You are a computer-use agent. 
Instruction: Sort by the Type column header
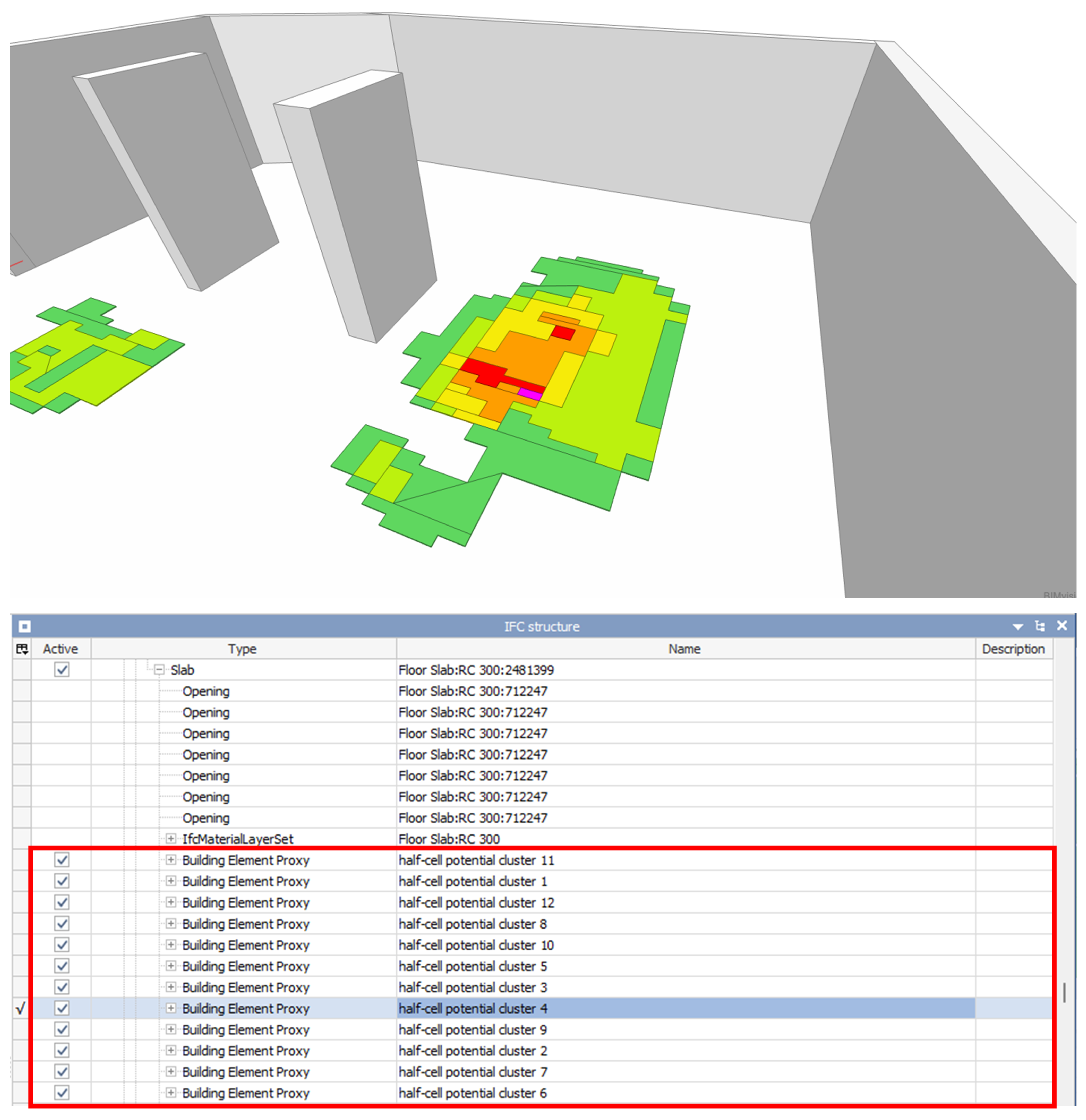(x=243, y=649)
